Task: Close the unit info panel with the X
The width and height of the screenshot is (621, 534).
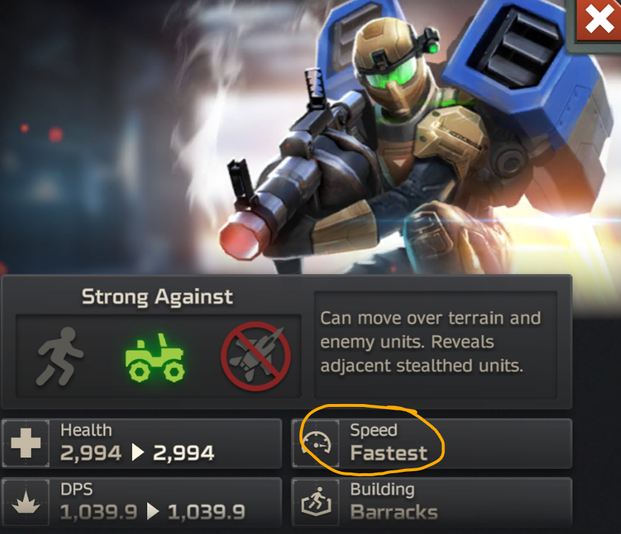Action: [599, 20]
